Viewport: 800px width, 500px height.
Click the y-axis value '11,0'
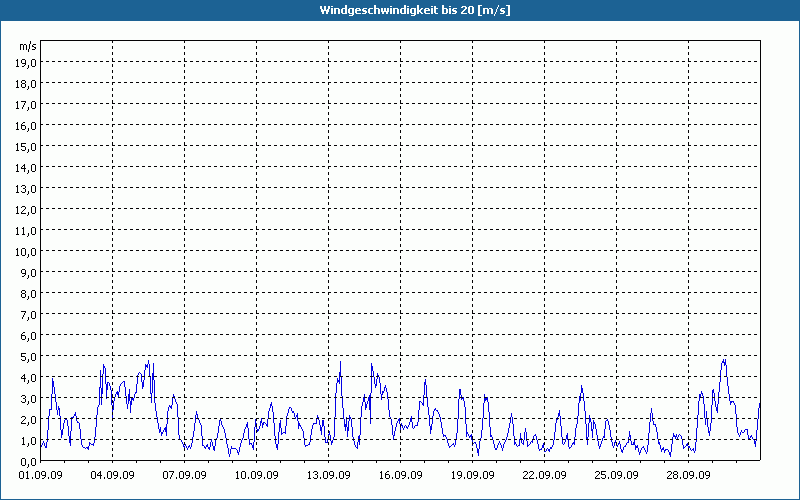pos(26,231)
